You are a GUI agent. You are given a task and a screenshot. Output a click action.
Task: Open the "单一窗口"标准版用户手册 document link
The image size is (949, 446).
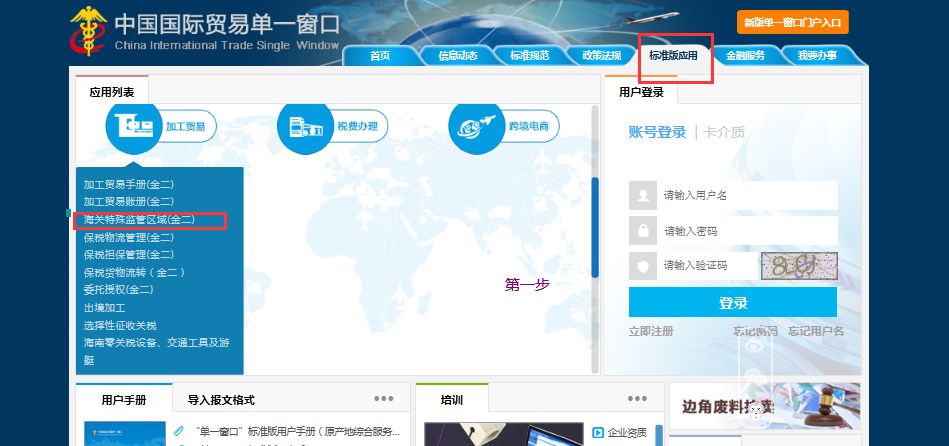pyautogui.click(x=298, y=431)
